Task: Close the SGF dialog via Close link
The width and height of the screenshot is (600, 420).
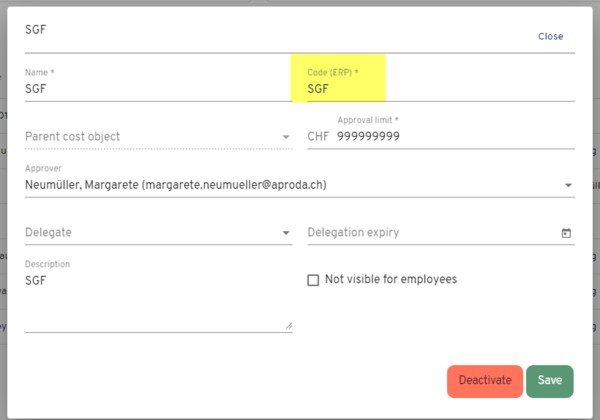Action: [550, 36]
